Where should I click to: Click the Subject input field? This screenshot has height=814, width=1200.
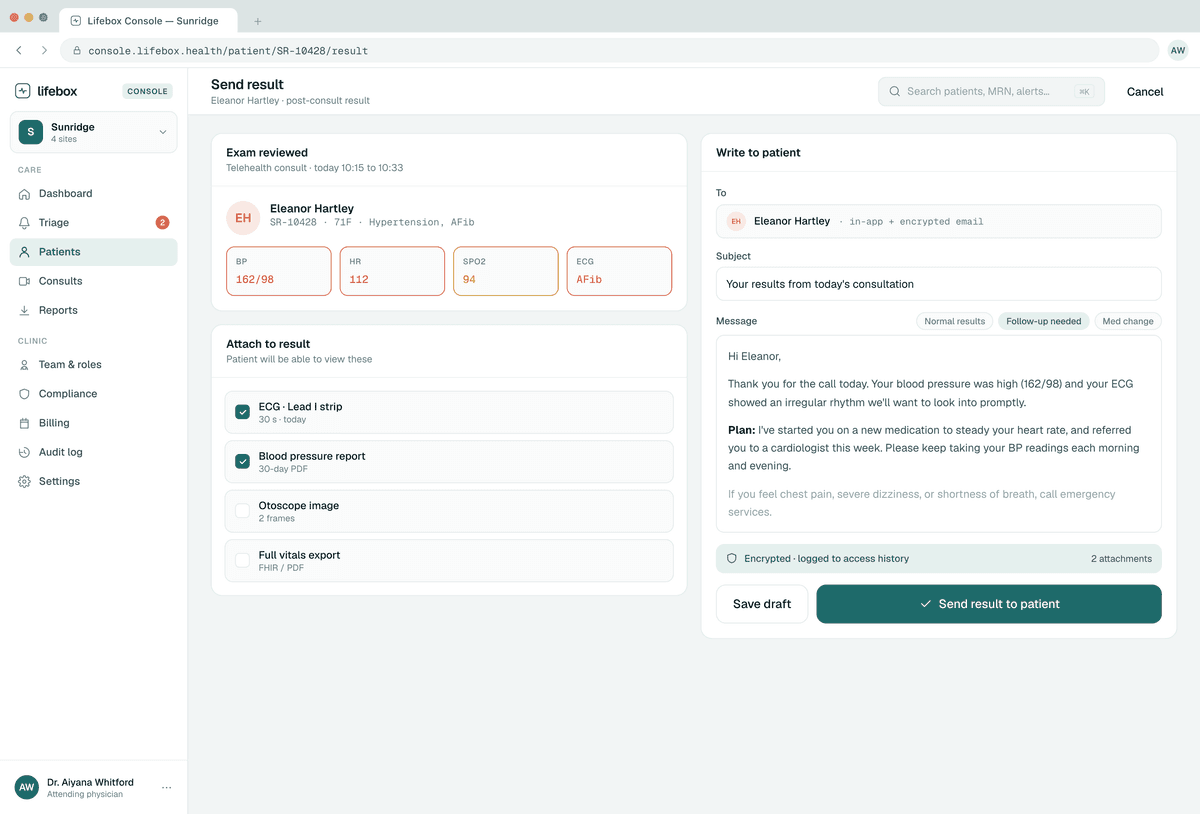pos(939,284)
